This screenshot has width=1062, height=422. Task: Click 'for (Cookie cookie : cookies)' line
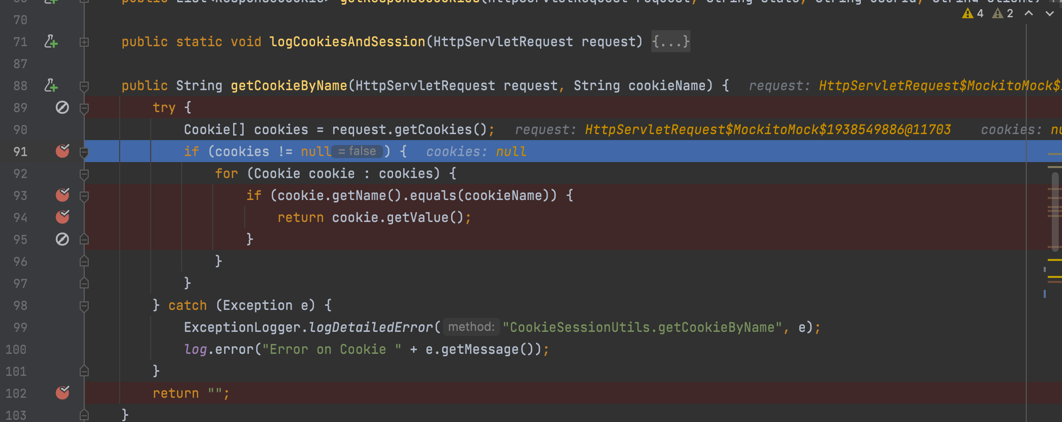[x=337, y=174]
